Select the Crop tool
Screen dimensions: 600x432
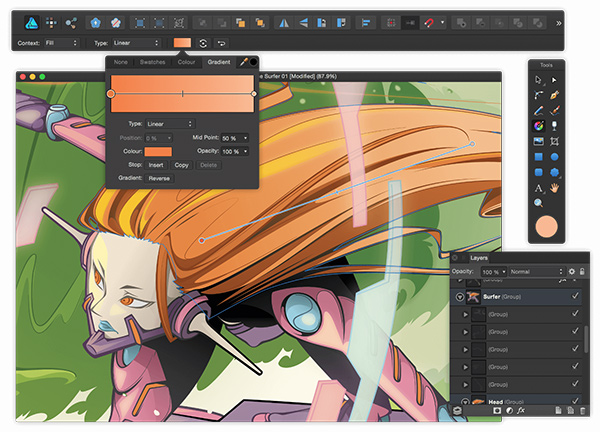[553, 141]
